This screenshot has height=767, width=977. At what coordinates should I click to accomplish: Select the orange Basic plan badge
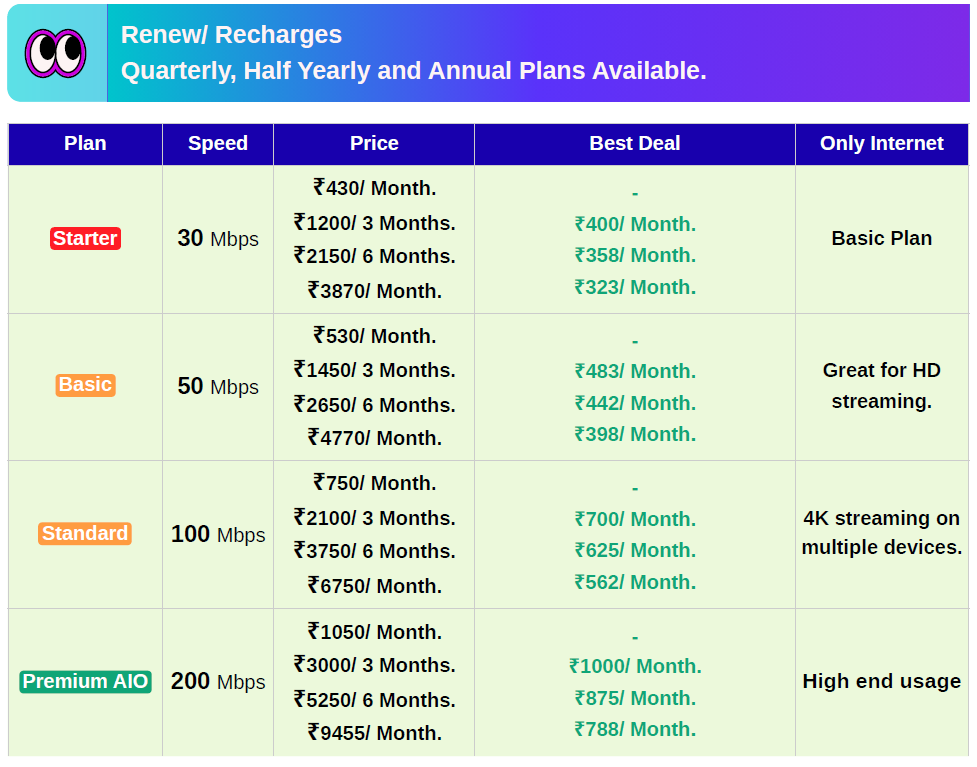coord(85,385)
